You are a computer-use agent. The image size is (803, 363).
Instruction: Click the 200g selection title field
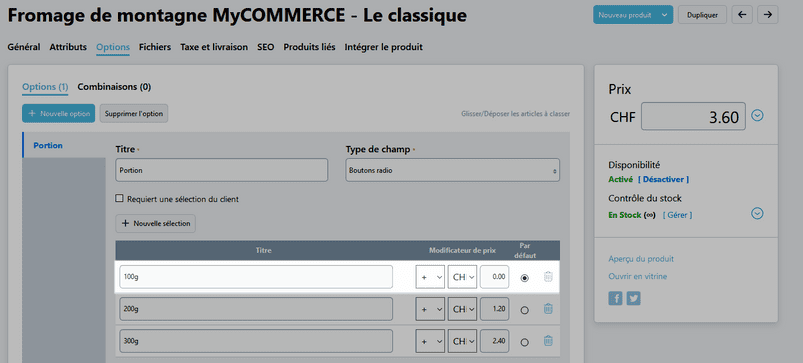click(256, 309)
